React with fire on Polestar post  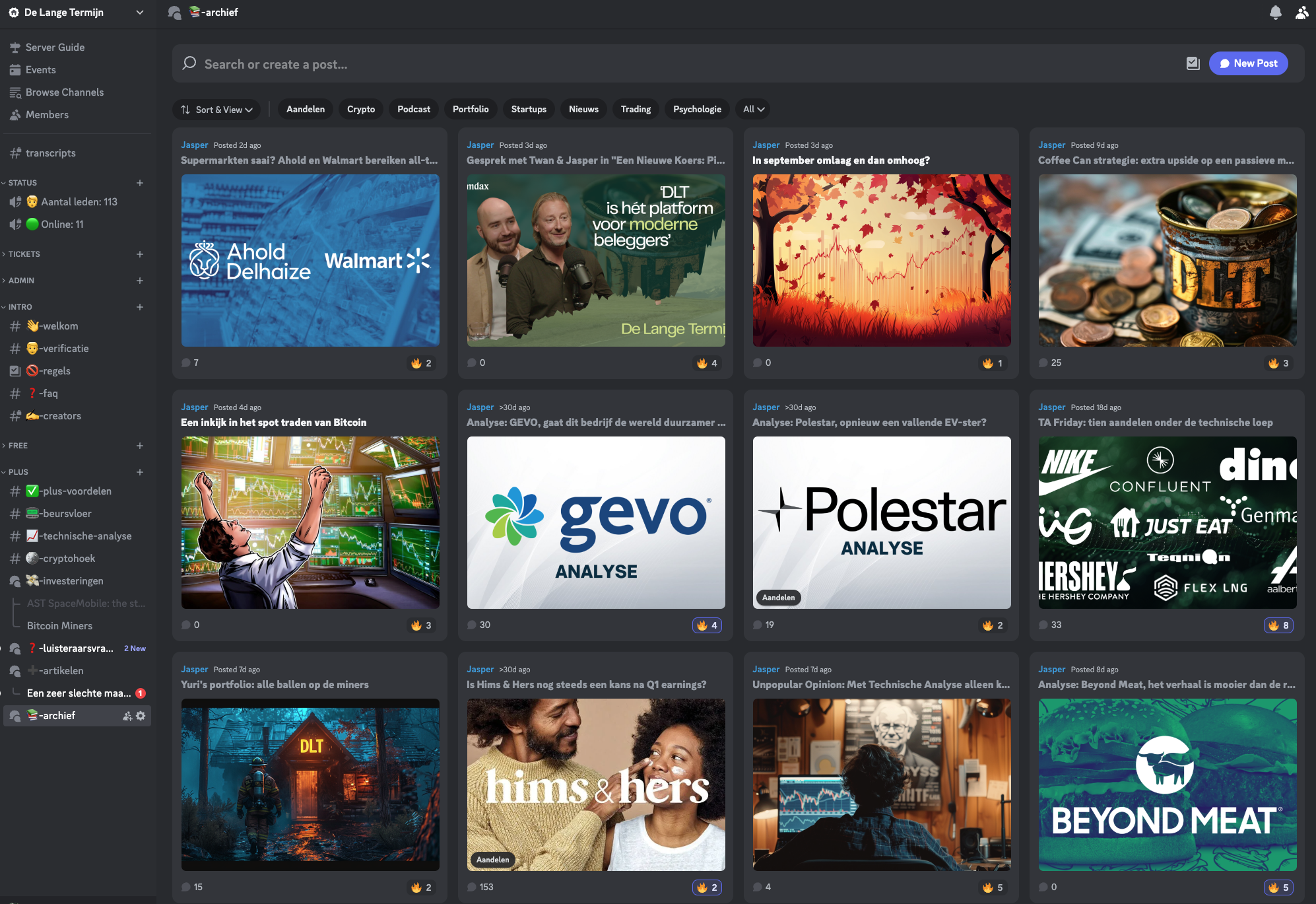pyautogui.click(x=993, y=625)
